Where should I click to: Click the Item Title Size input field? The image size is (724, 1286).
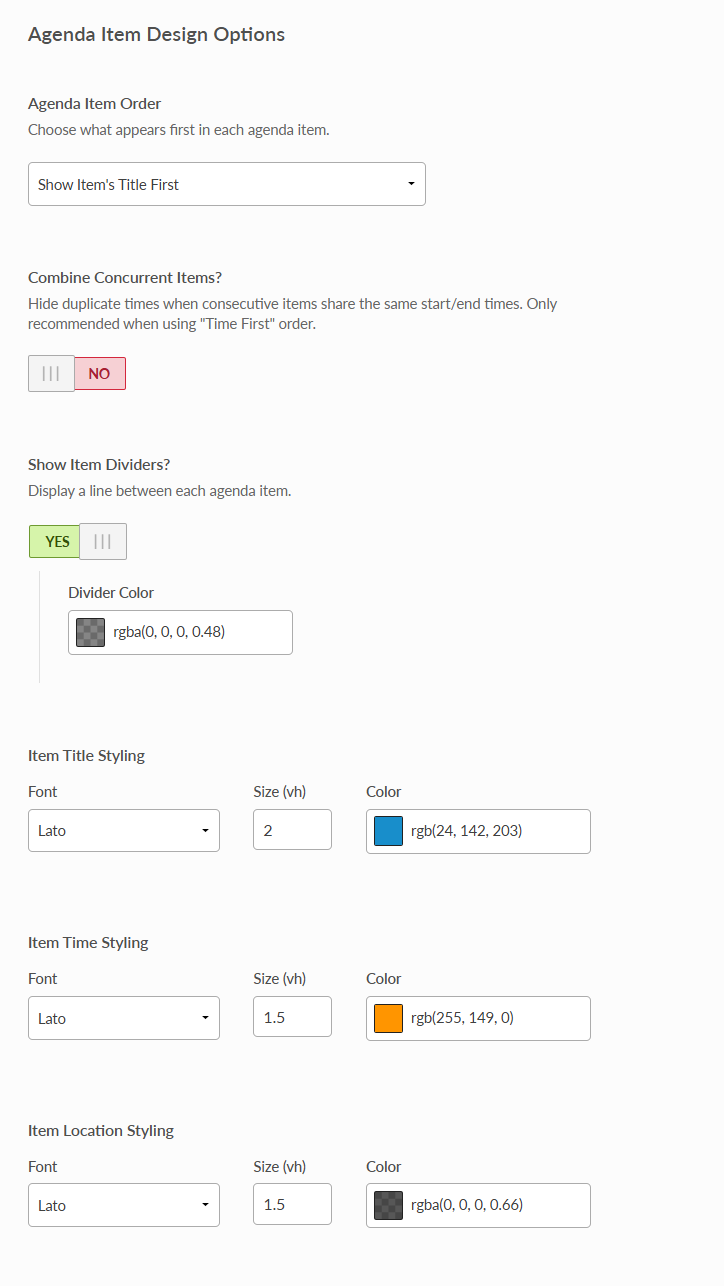pos(291,830)
